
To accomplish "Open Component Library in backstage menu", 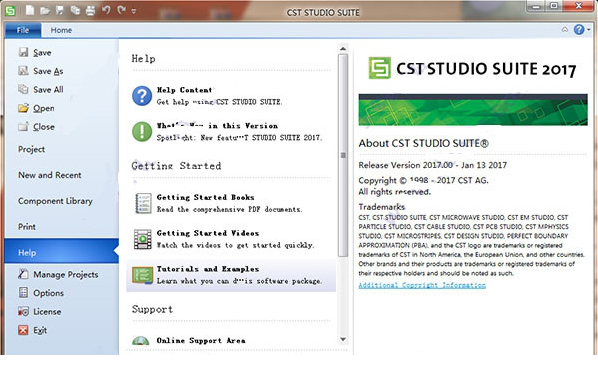I will tap(55, 201).
